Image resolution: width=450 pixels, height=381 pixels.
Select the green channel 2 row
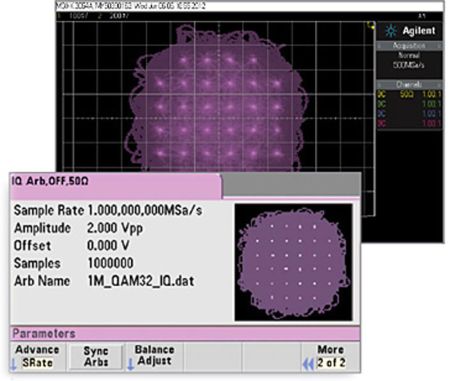(x=409, y=104)
